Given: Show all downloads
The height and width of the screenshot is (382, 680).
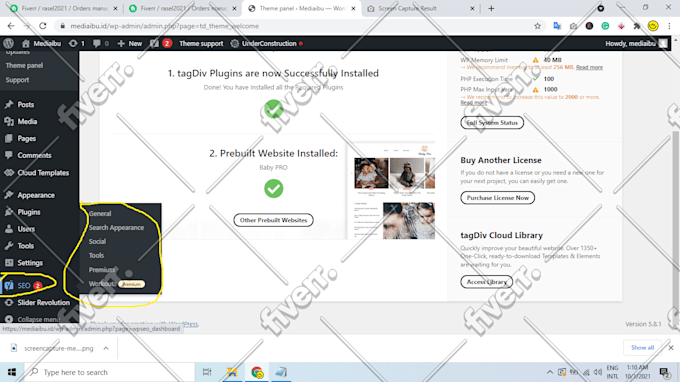Looking at the screenshot, I should pos(642,348).
